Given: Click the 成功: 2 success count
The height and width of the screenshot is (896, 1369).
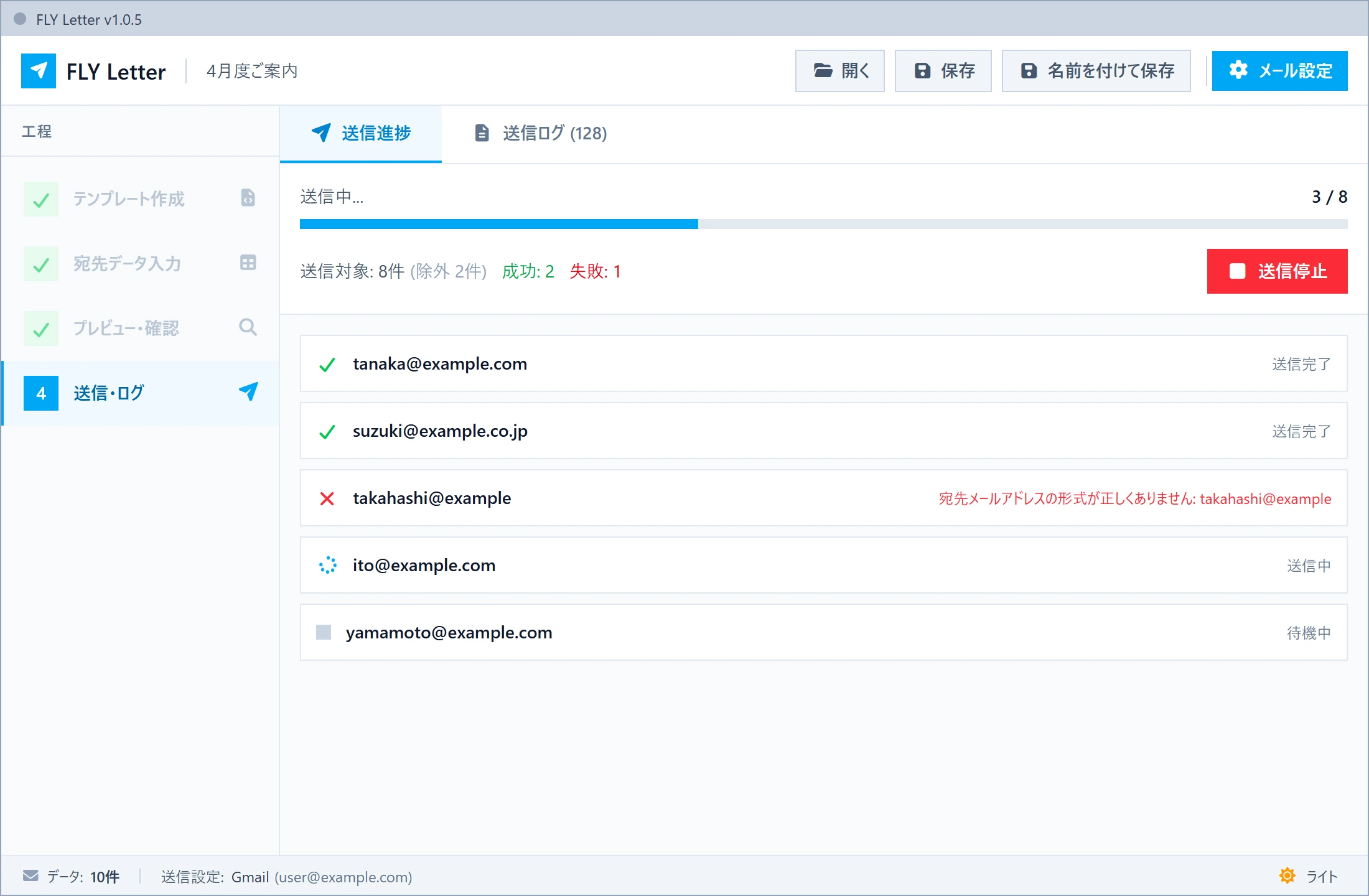Looking at the screenshot, I should pos(528,271).
